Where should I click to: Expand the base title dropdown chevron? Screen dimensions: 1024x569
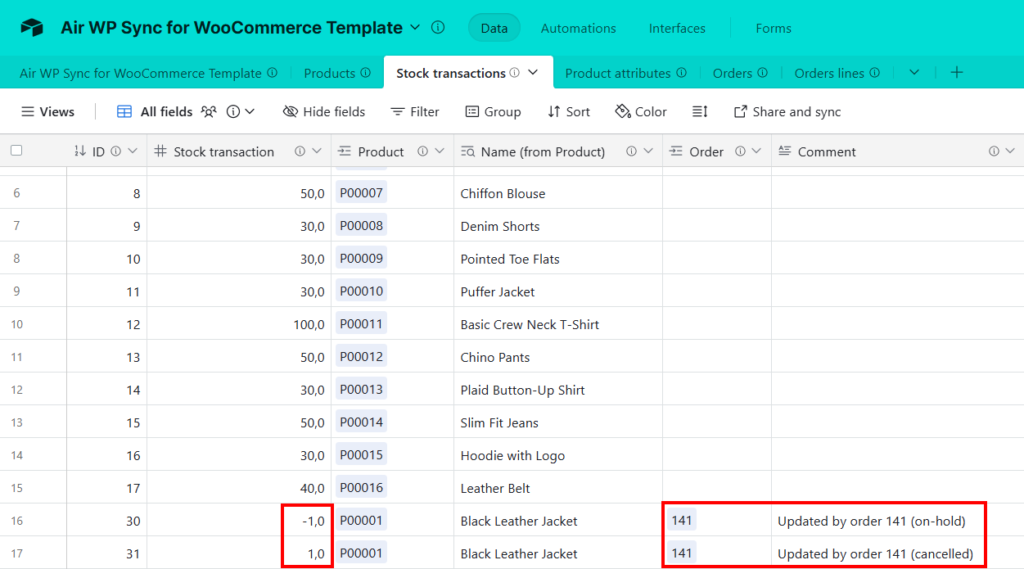pyautogui.click(x=415, y=27)
